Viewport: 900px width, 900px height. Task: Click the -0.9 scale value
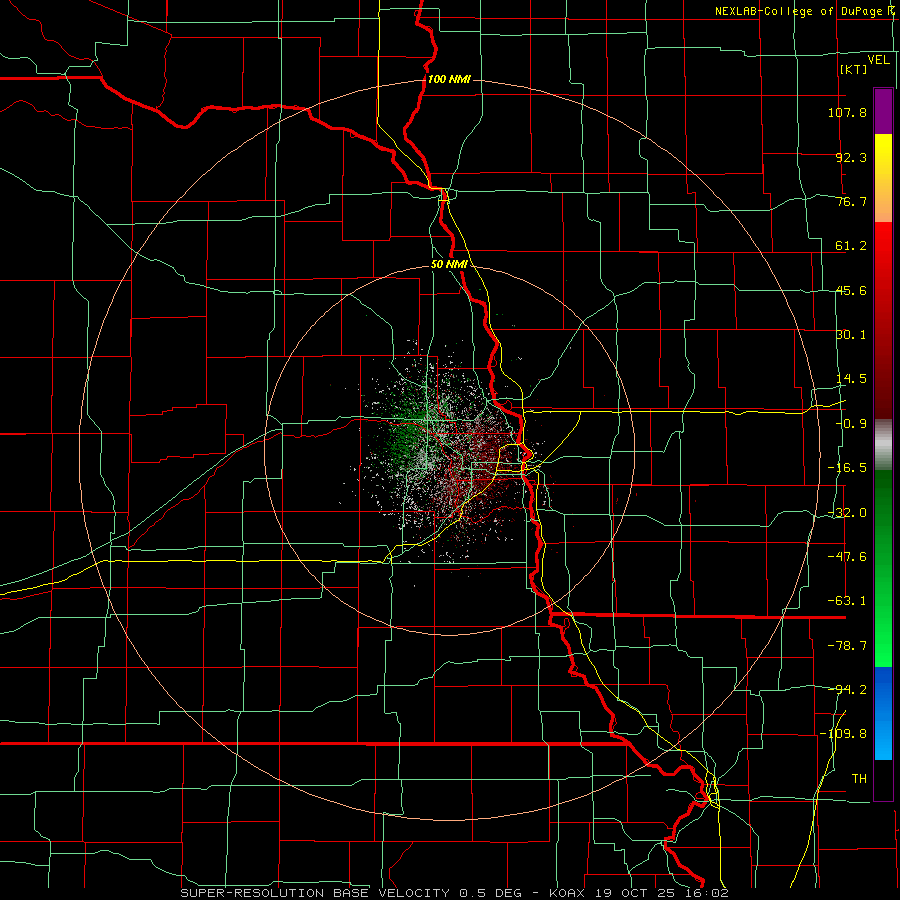tap(851, 424)
